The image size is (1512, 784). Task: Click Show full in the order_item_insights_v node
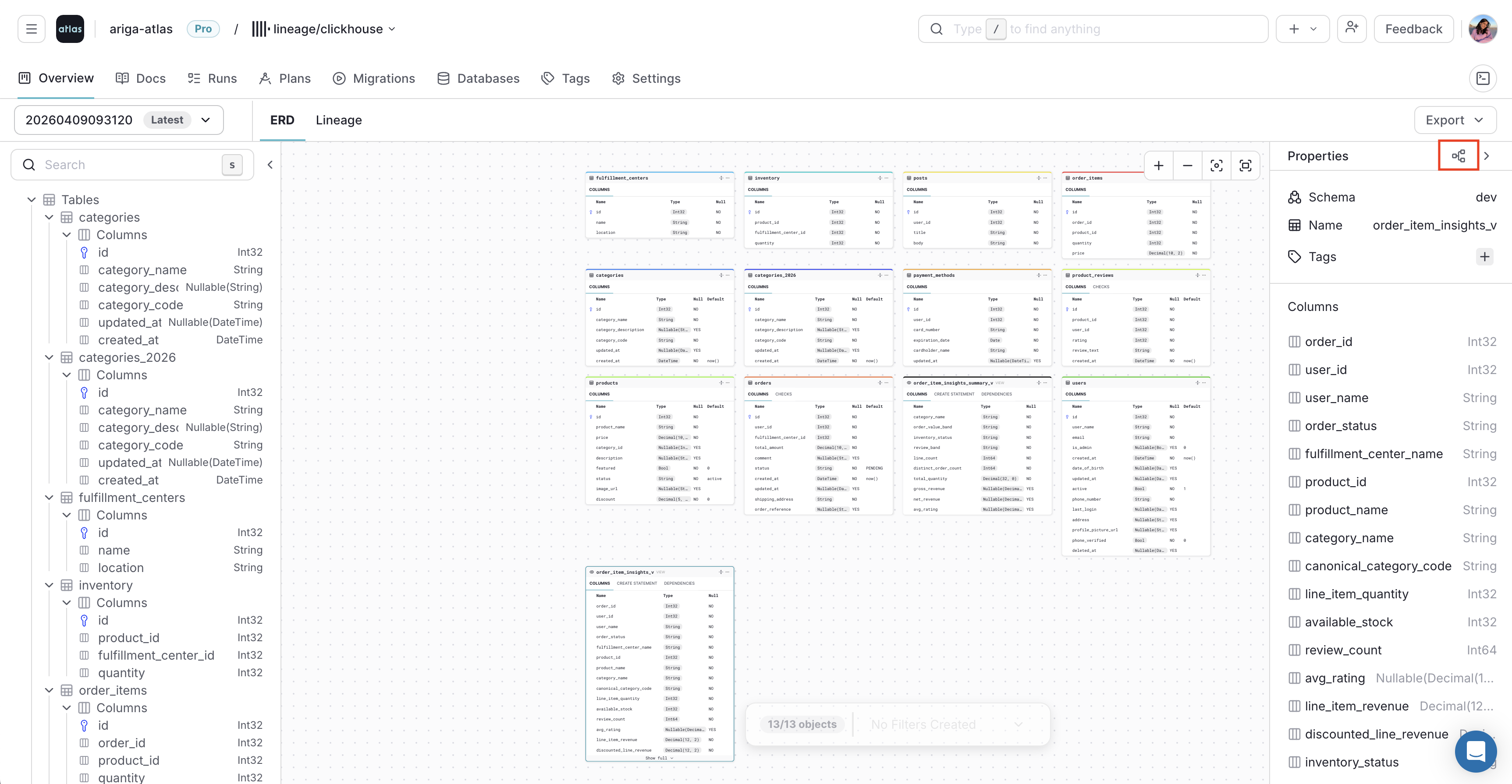(659, 758)
